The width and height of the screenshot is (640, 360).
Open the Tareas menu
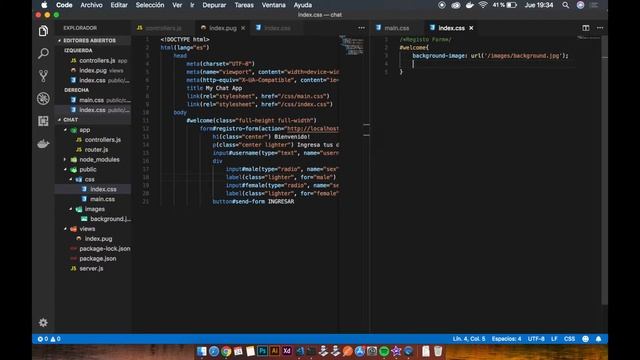coord(244,5)
